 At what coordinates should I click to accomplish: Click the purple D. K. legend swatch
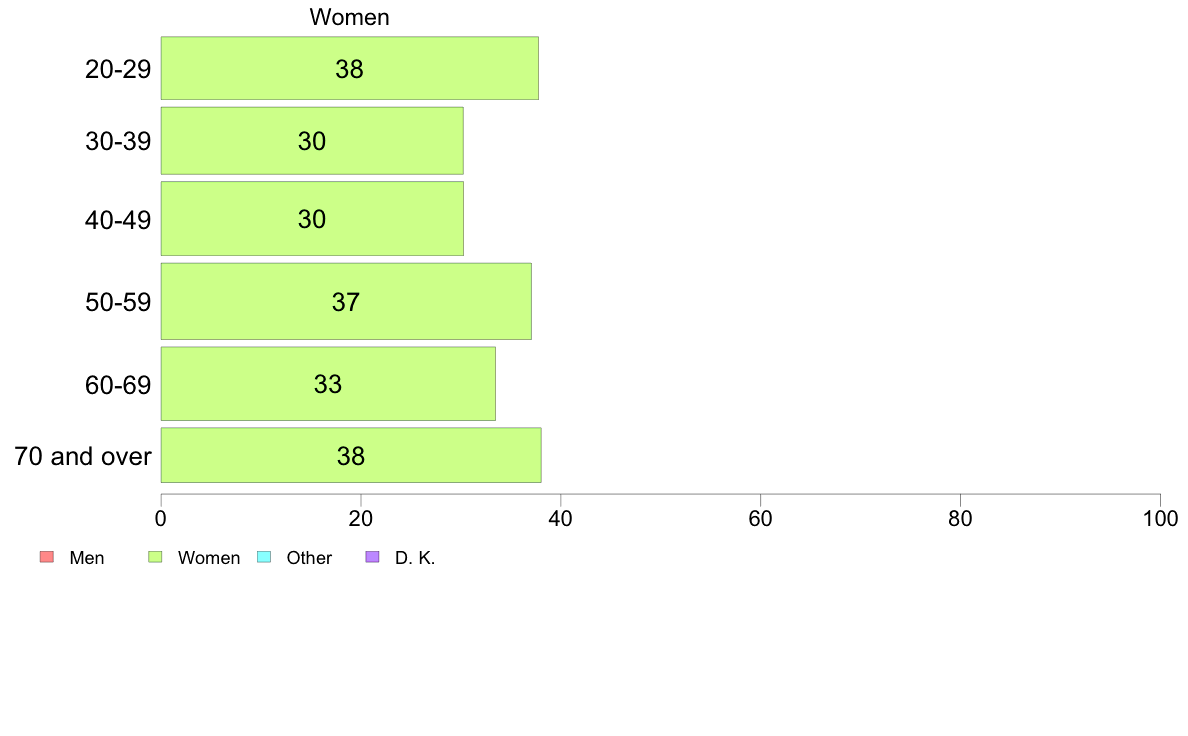click(x=373, y=557)
